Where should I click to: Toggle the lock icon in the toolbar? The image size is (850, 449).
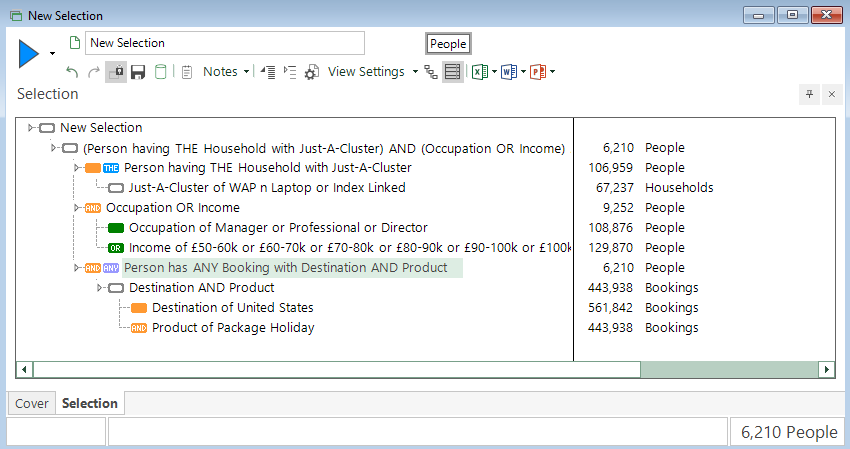[x=116, y=72]
